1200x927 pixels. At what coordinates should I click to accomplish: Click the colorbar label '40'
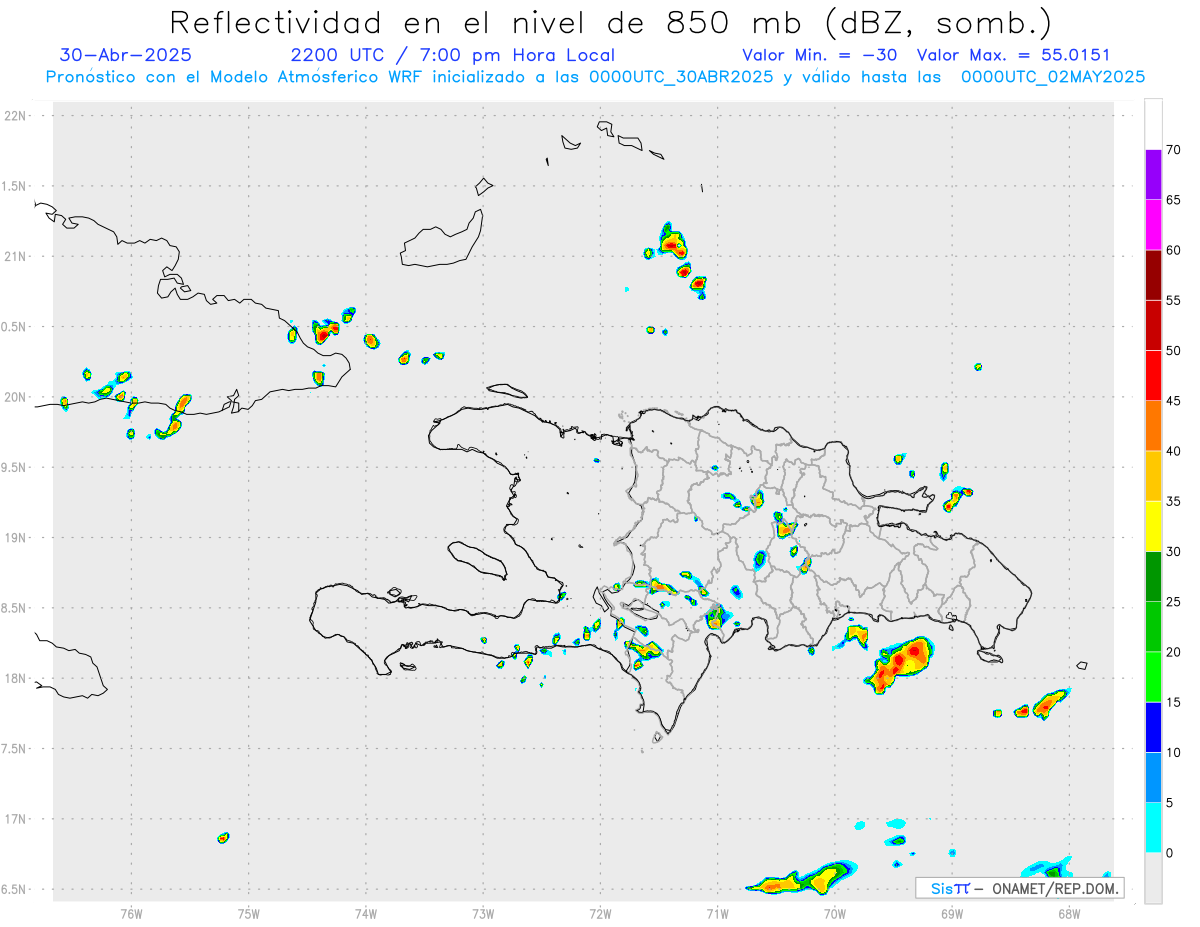(x=1173, y=451)
